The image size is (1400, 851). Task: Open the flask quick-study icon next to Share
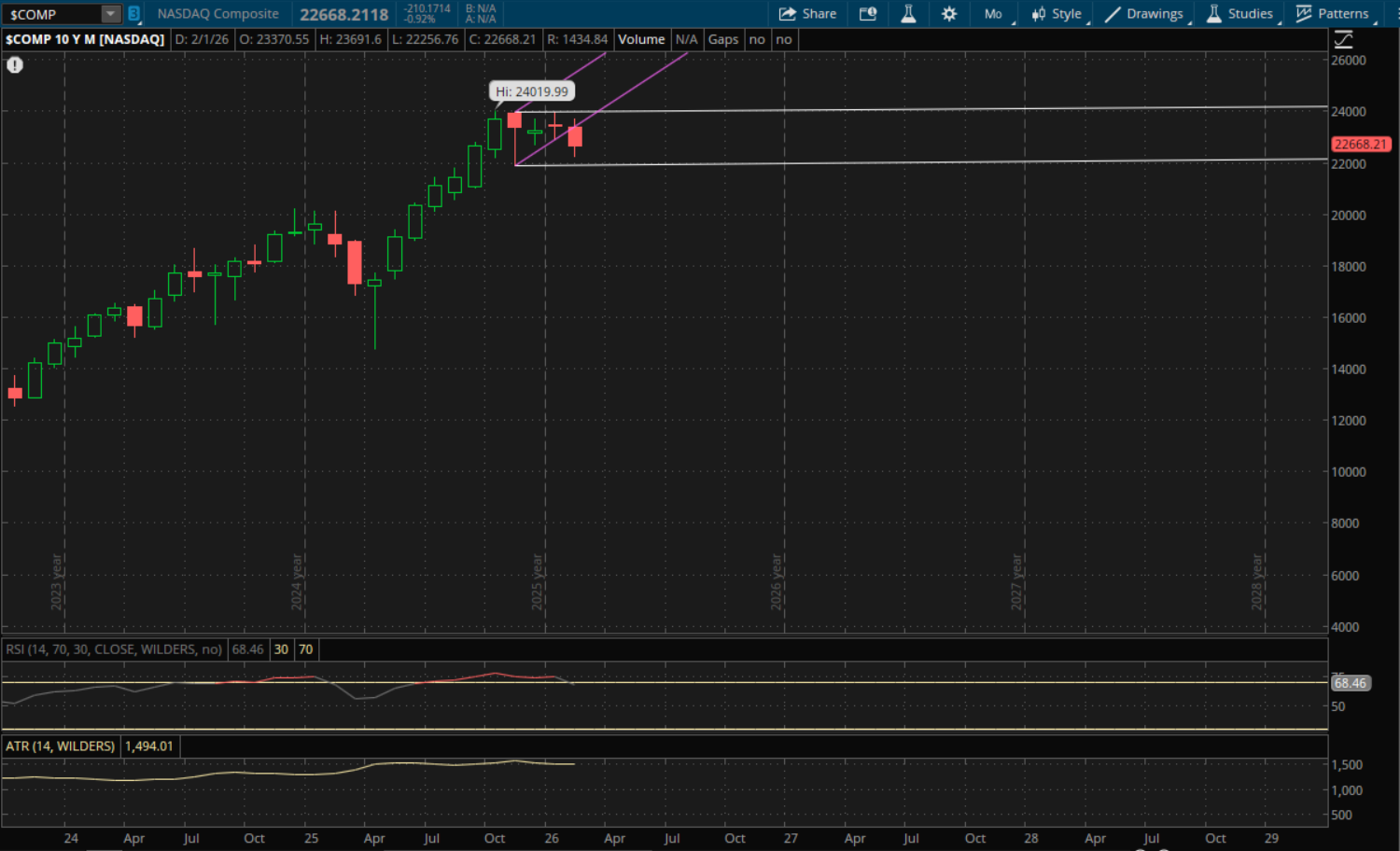[x=908, y=14]
